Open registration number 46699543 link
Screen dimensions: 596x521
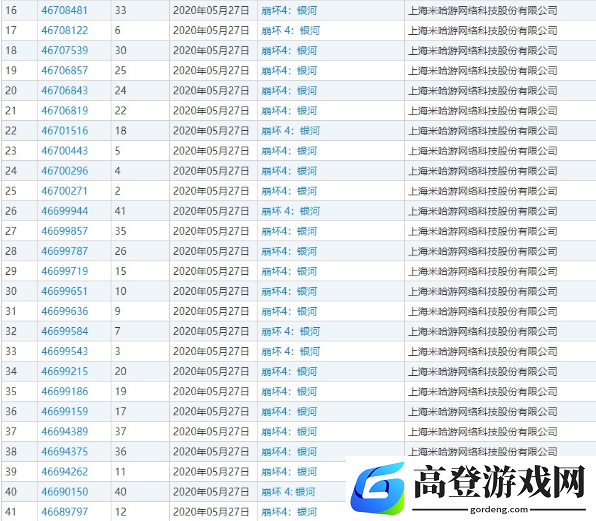(x=64, y=351)
